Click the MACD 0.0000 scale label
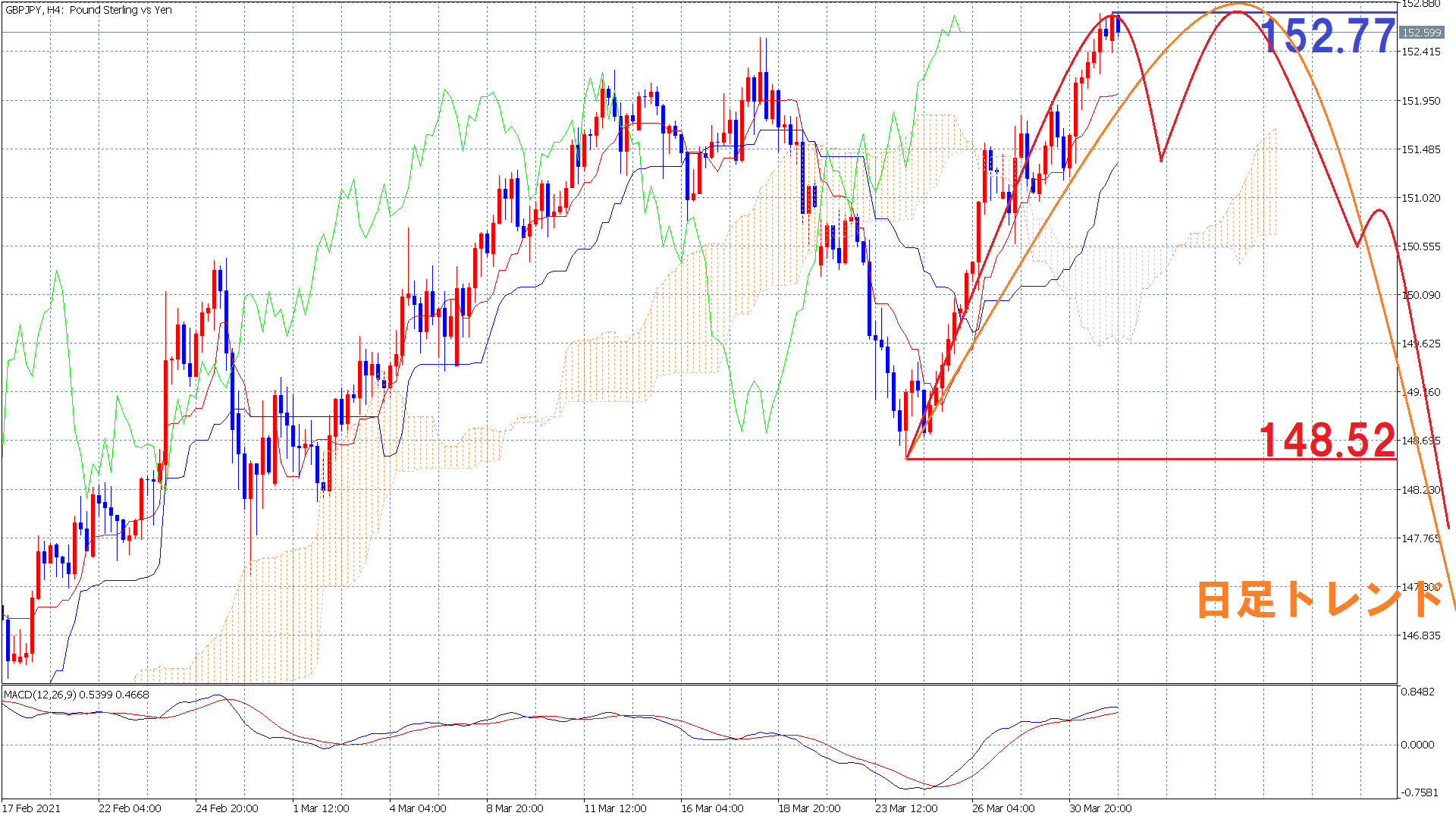1456x819 pixels. pos(1418,745)
